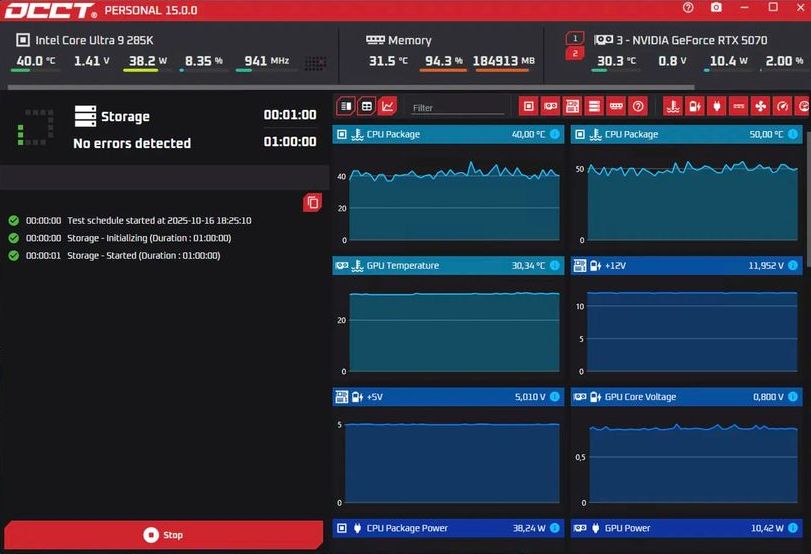The width and height of the screenshot is (811, 554).
Task: Click the sensor Filter text field
Action: [456, 107]
